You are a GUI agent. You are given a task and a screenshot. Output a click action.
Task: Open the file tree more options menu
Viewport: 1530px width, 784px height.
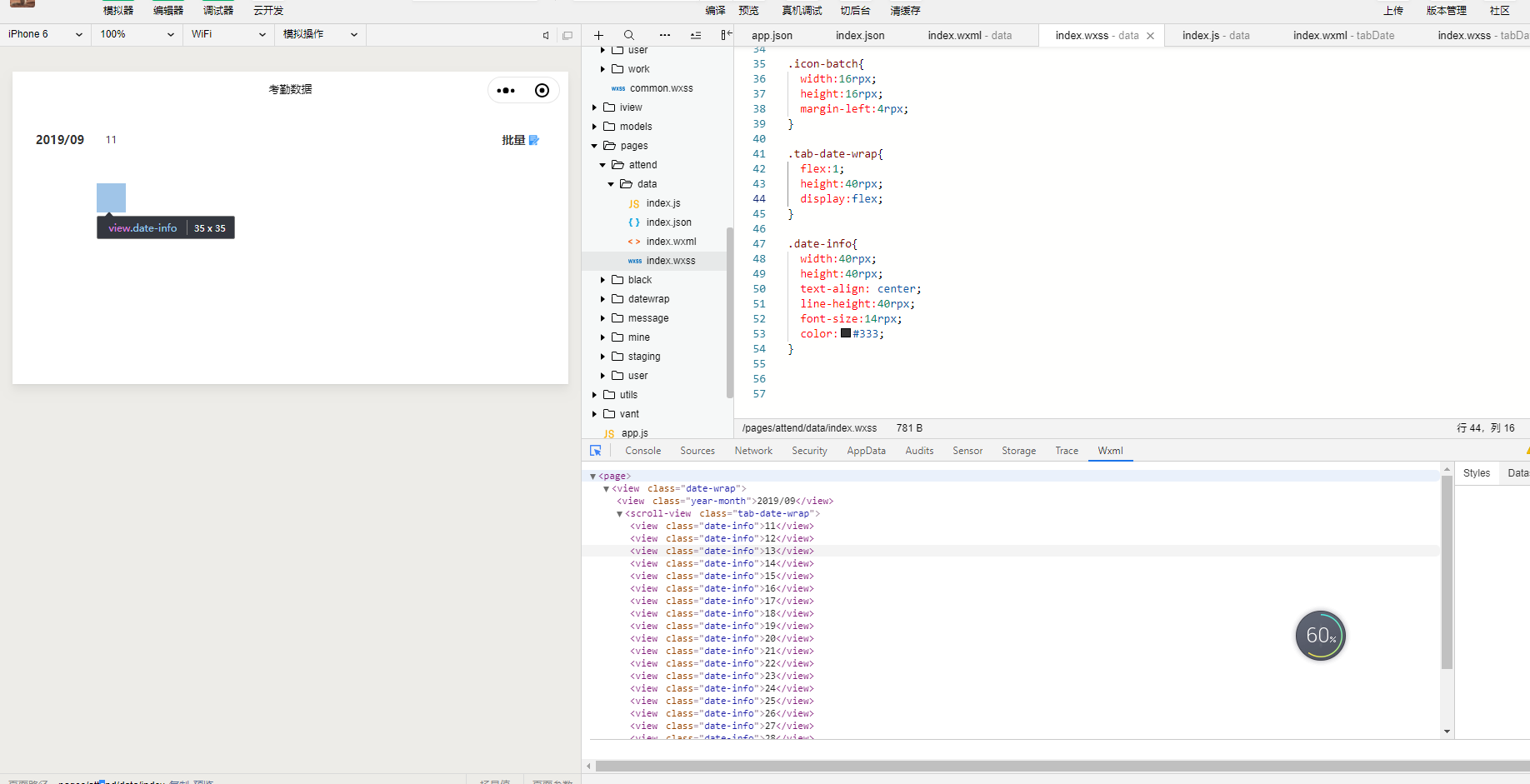(x=664, y=35)
